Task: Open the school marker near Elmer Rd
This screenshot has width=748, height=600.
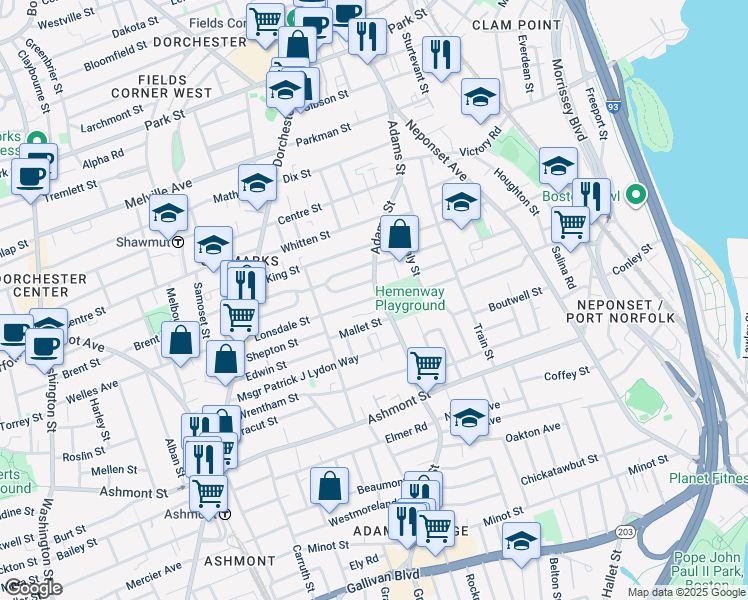Action: pos(469,421)
